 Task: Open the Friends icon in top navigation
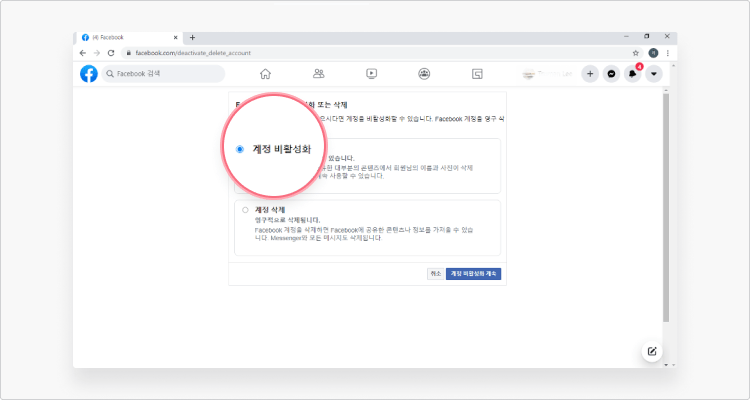pos(319,74)
